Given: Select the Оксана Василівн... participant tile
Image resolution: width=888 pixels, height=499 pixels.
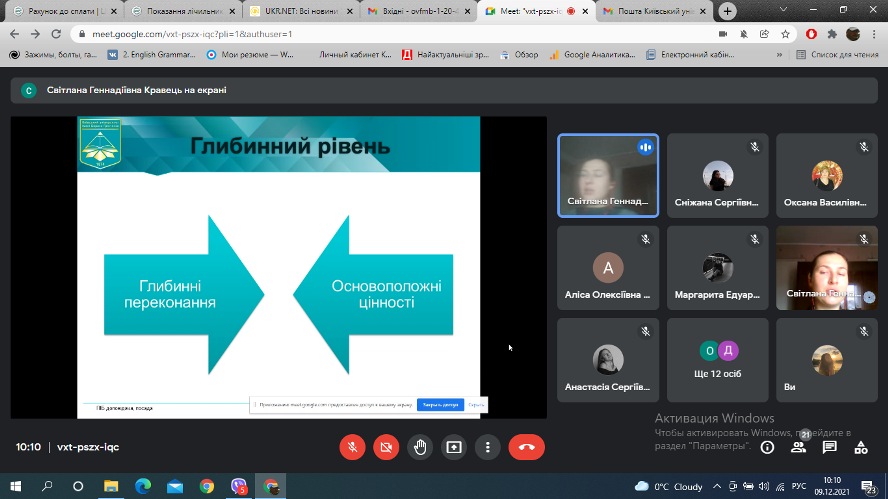Looking at the screenshot, I should coord(827,176).
